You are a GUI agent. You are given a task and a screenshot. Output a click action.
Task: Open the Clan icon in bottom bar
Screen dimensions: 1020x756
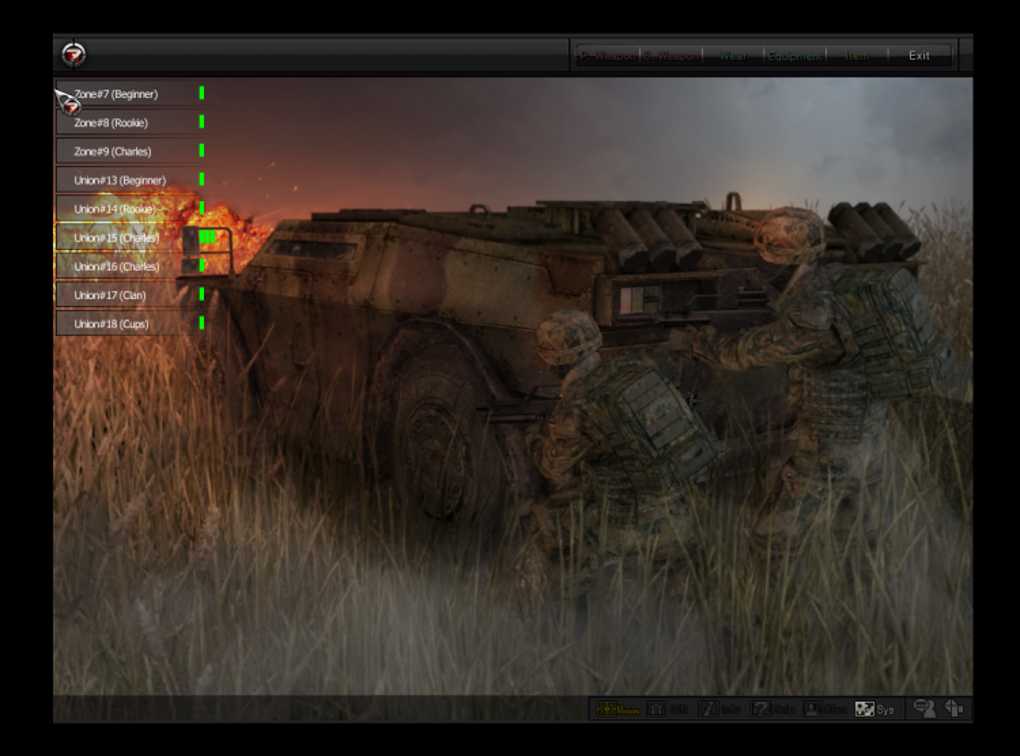(x=825, y=709)
